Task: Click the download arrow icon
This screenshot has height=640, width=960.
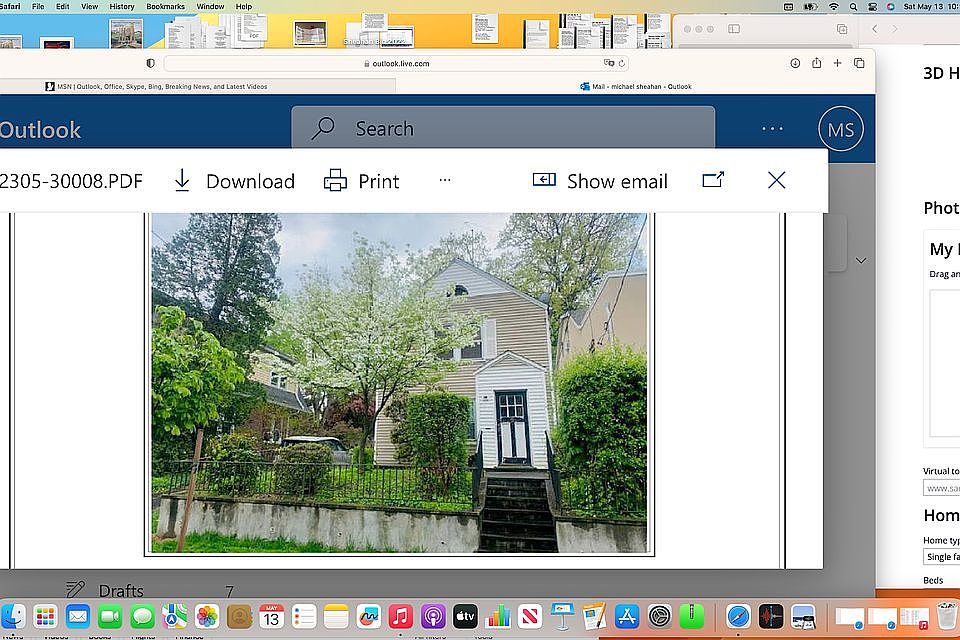Action: (182, 181)
